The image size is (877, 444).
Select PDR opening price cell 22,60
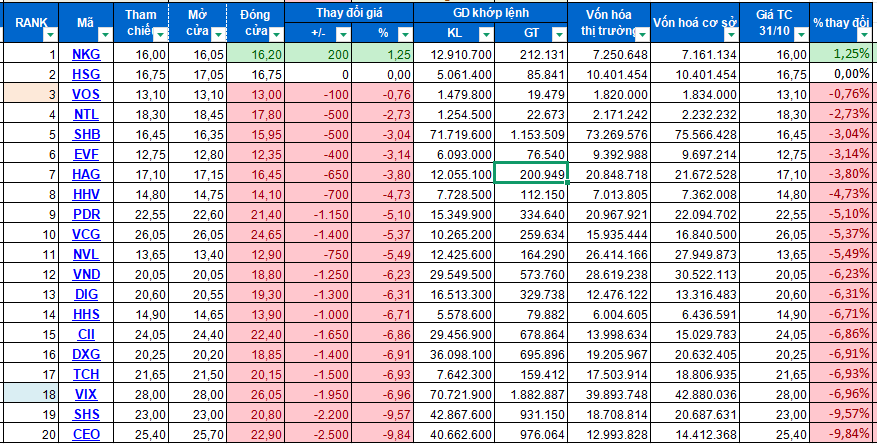[198, 214]
